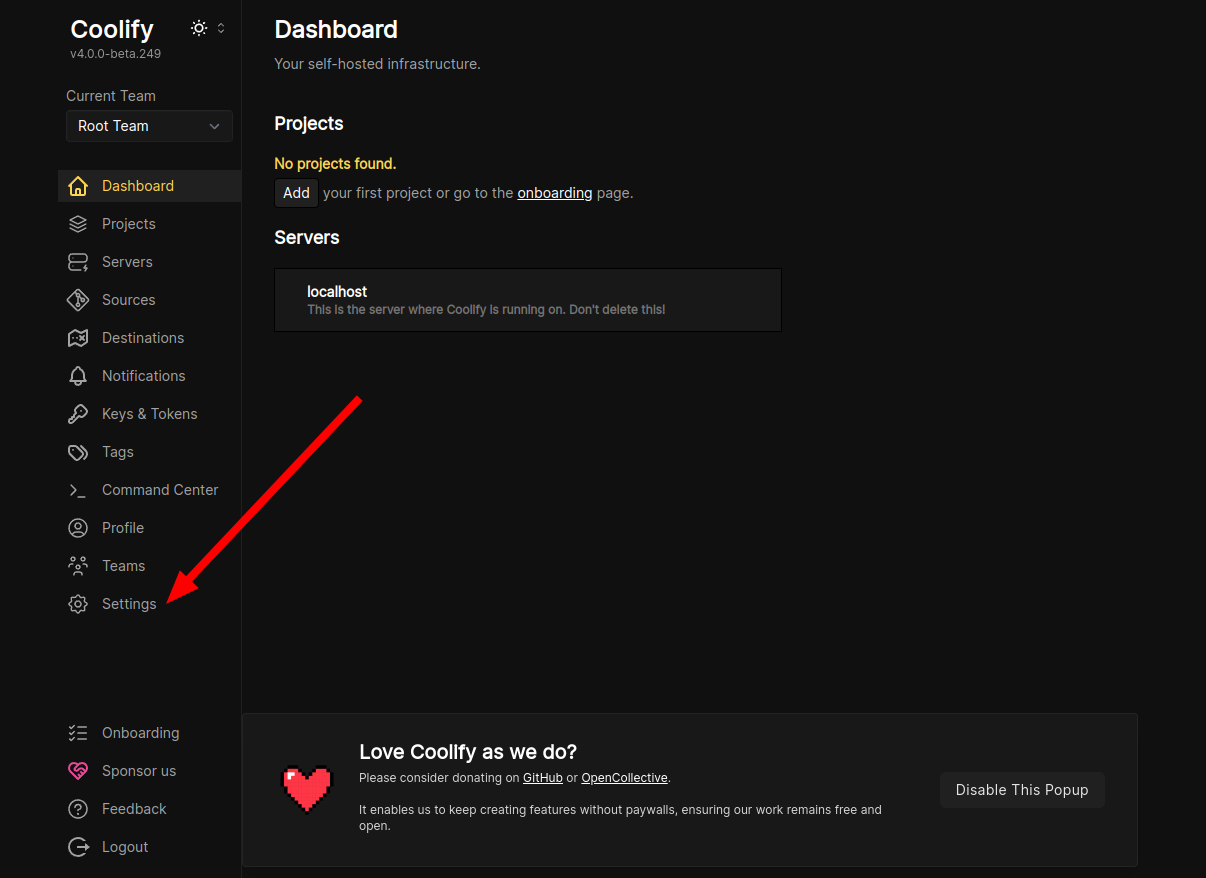Click the Destinations map icon
The width and height of the screenshot is (1206, 878).
point(78,338)
